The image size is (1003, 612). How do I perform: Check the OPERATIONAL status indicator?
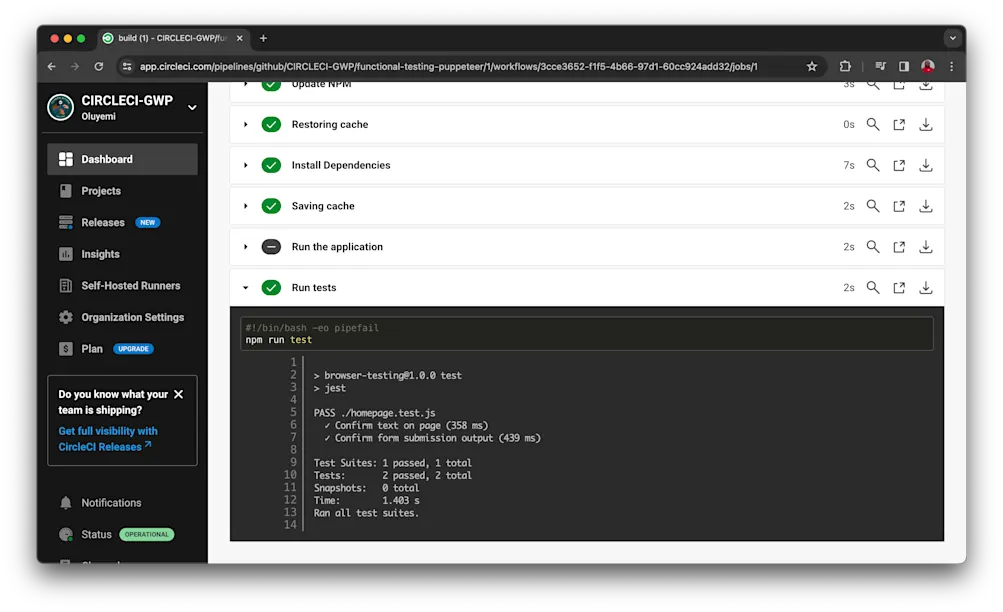click(x=146, y=534)
